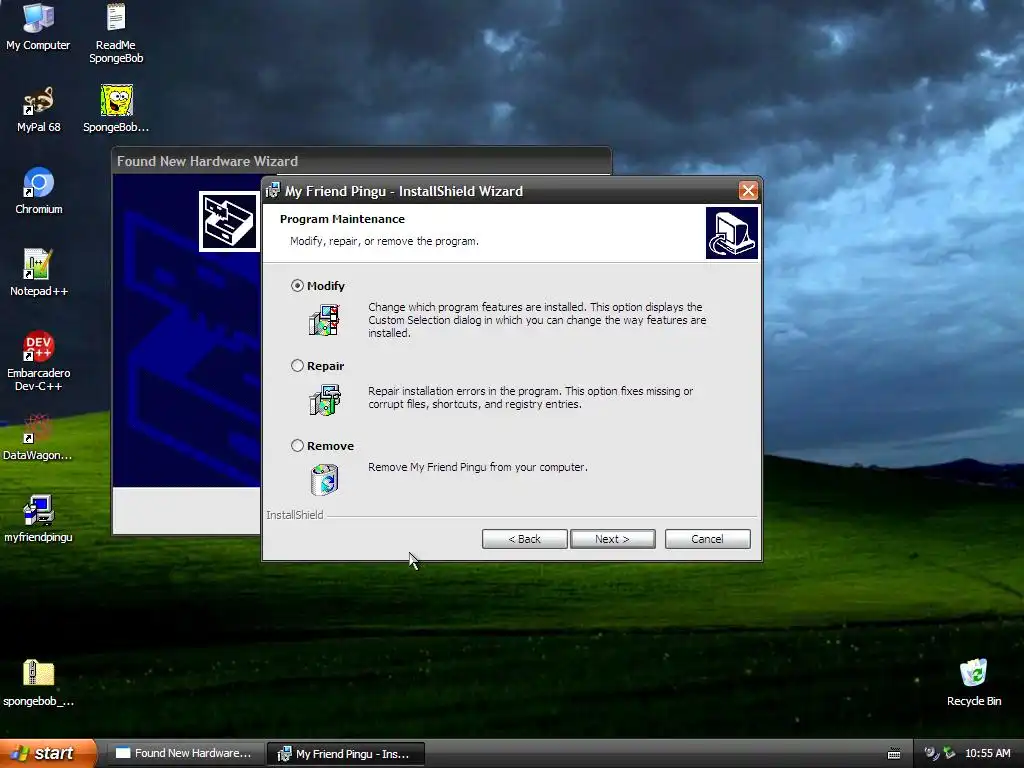Select the Repair radio option
The width and height of the screenshot is (1024, 768).
coord(297,366)
